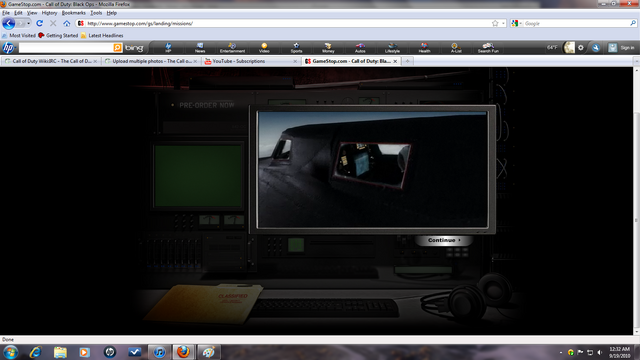Image resolution: width=640 pixels, height=360 pixels.
Task: Open HP toolbar settings gear icon
Action: [x=581, y=48]
